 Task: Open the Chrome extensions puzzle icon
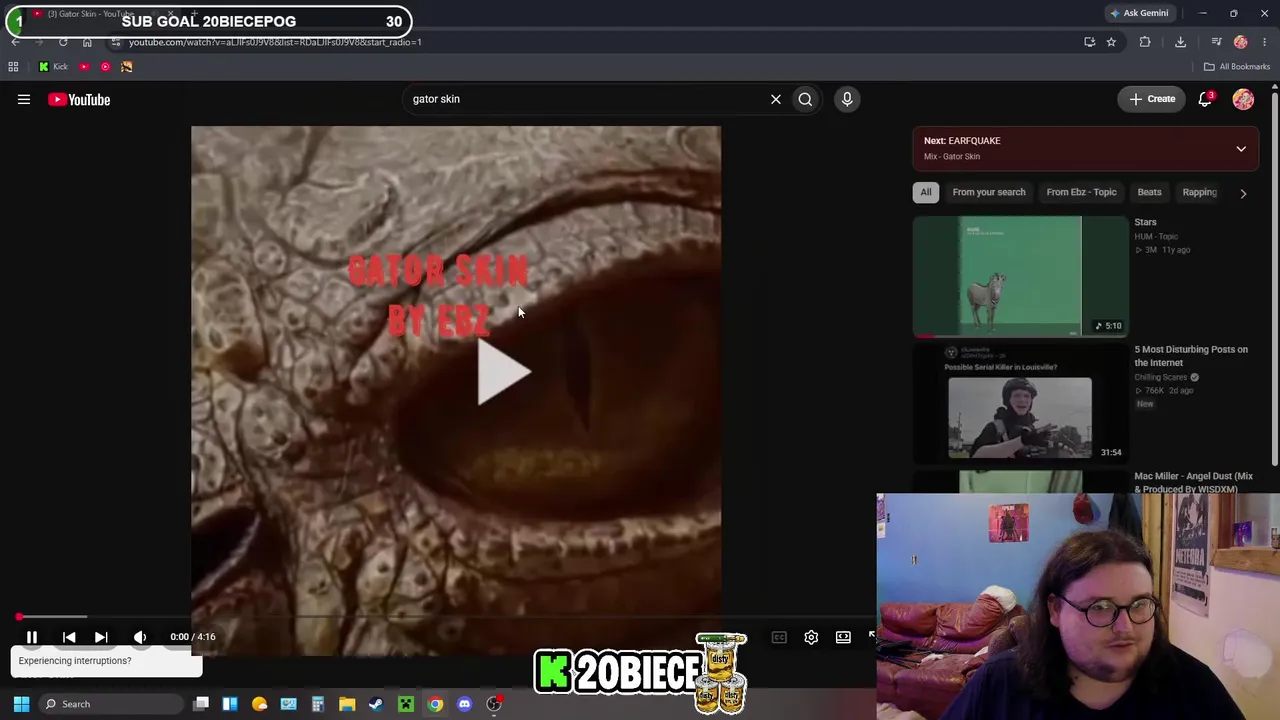click(x=1145, y=42)
